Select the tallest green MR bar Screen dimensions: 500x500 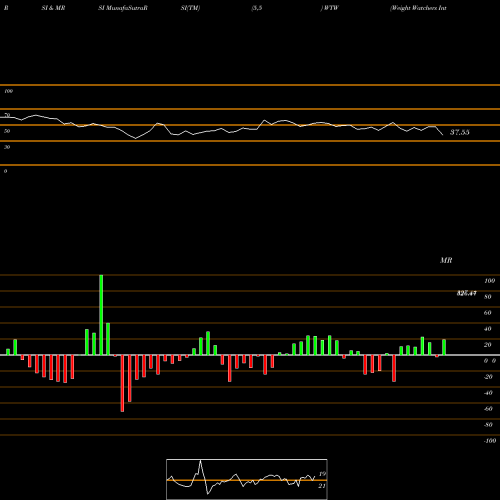point(101,315)
